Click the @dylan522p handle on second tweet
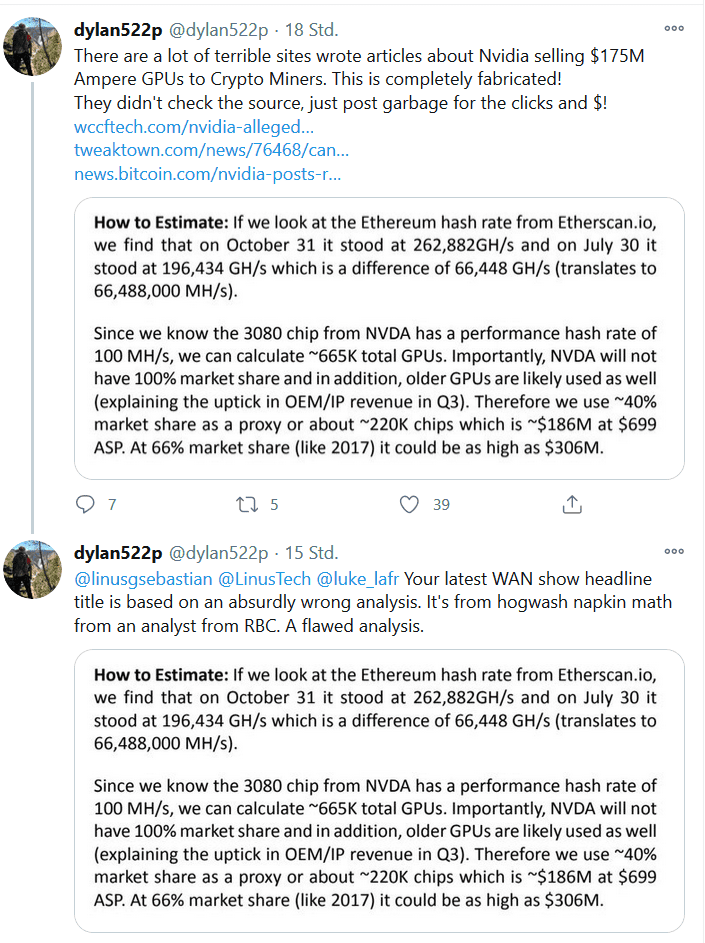This screenshot has height=943, width=705. 218,553
